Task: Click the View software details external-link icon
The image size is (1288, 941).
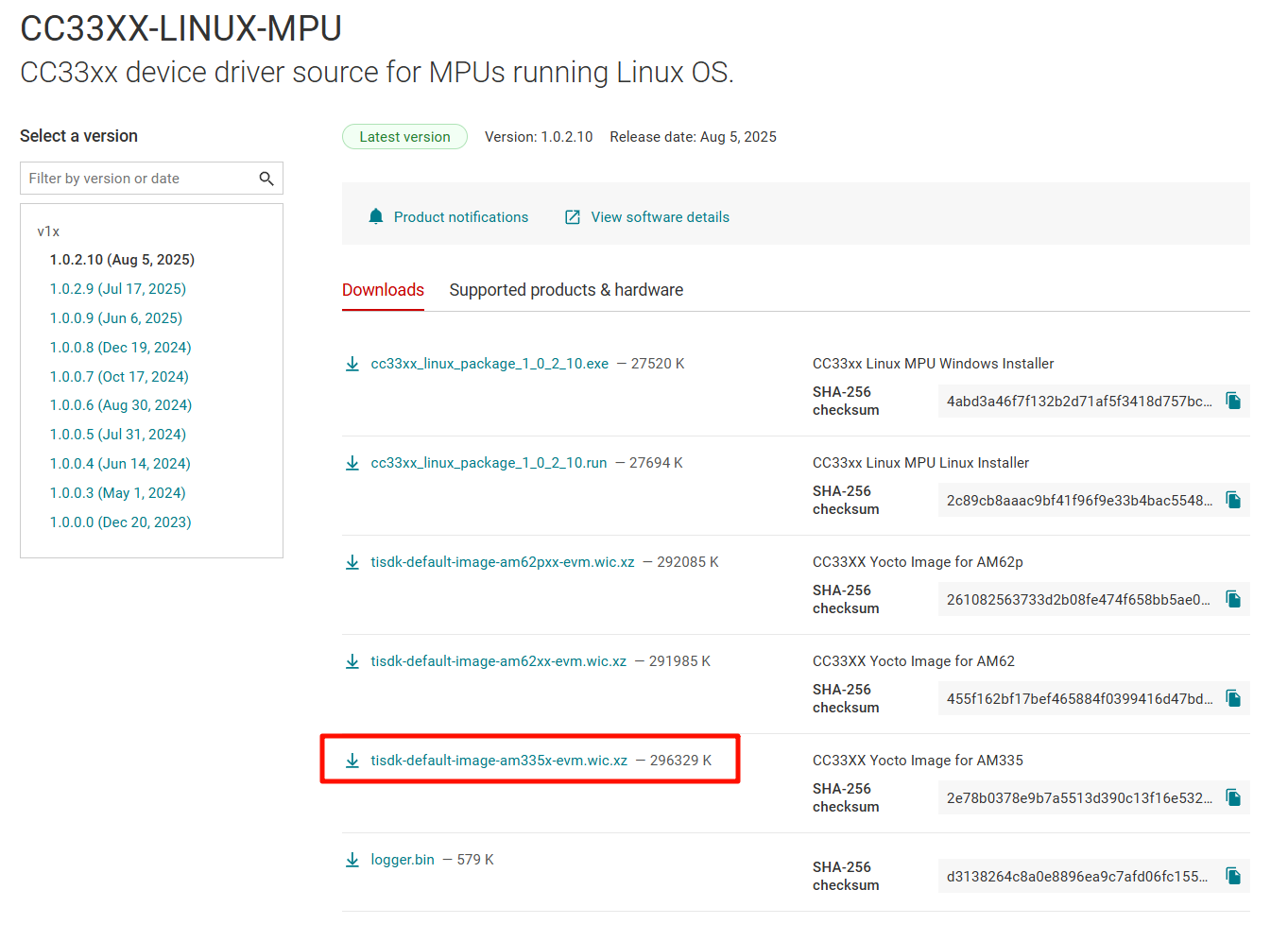Action: (573, 217)
